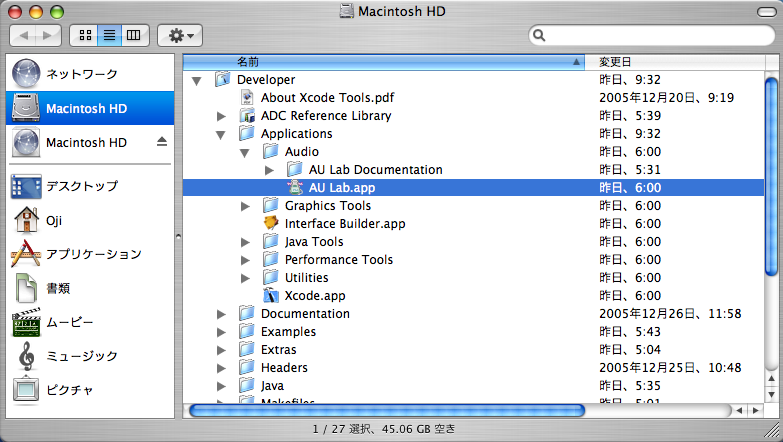
Task: Click the sidebar divider handle
Action: (x=178, y=236)
